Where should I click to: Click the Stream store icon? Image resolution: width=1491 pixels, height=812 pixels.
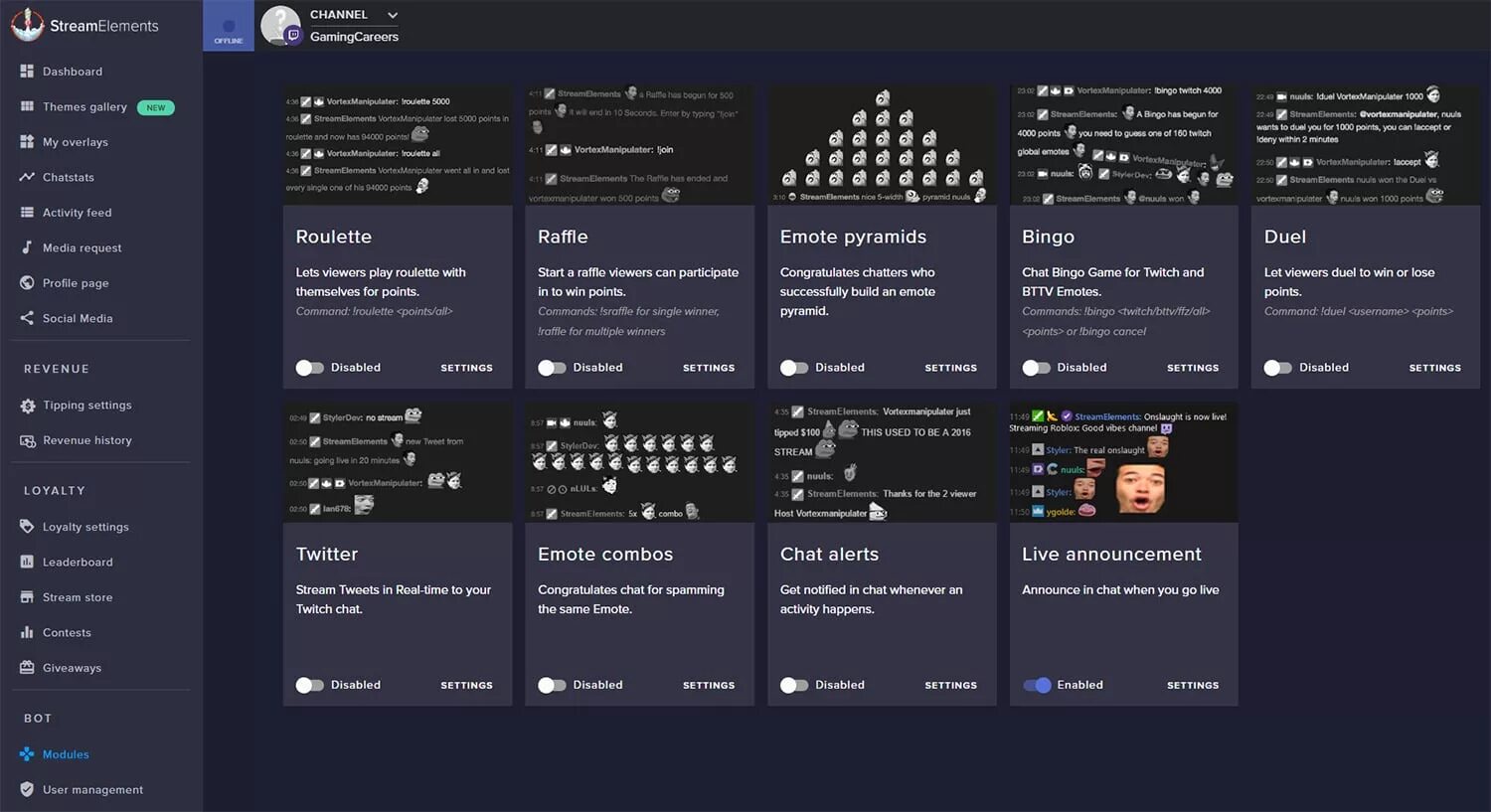point(27,597)
